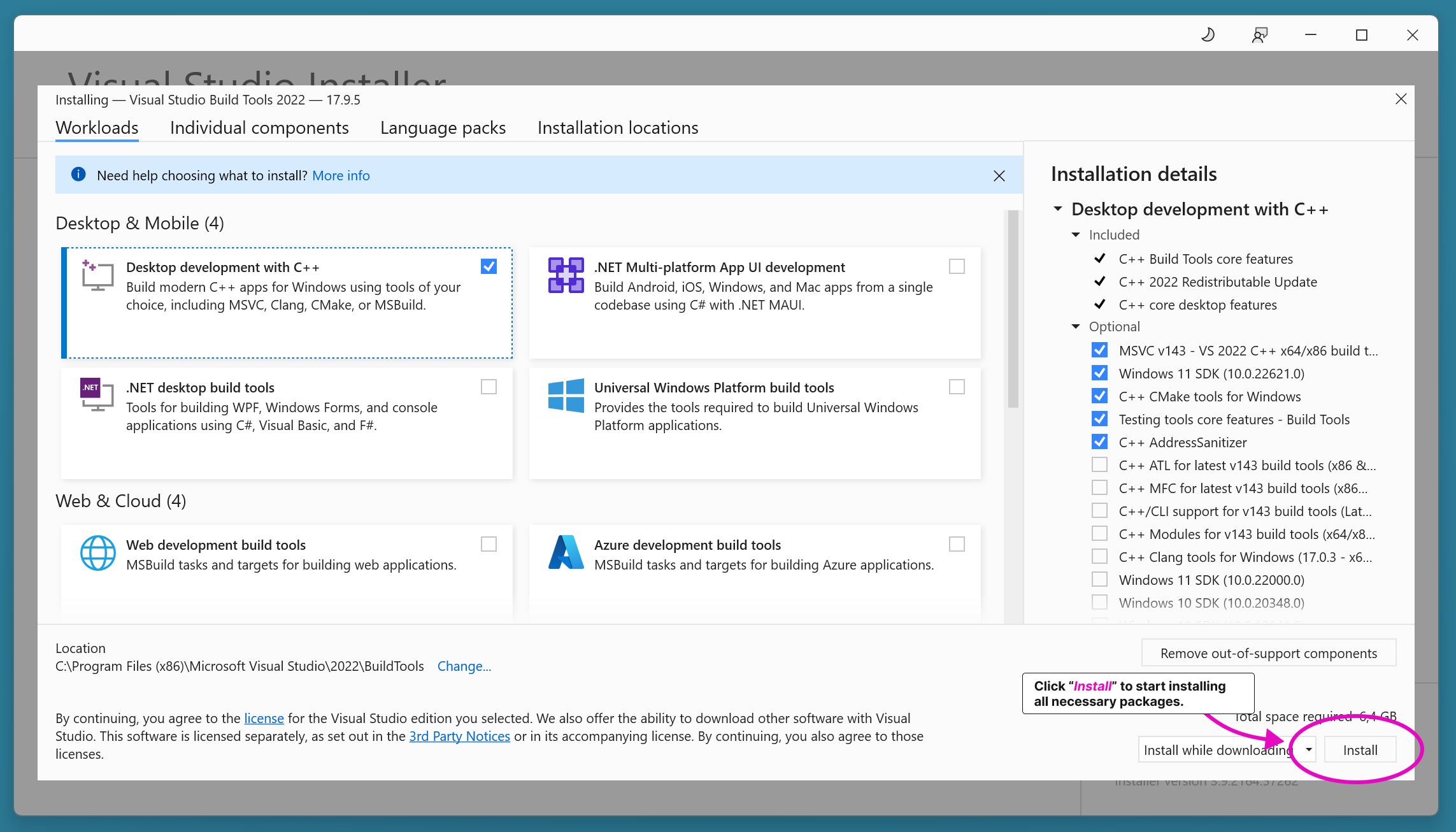Click the workloads list vertical scrollbar
This screenshot has height=832, width=1456.
tap(1013, 310)
